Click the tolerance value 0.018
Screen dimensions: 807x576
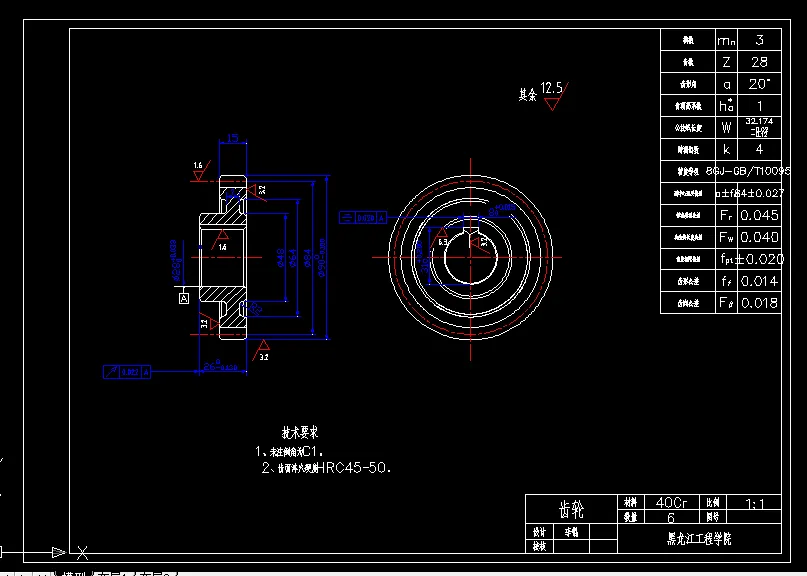point(760,303)
